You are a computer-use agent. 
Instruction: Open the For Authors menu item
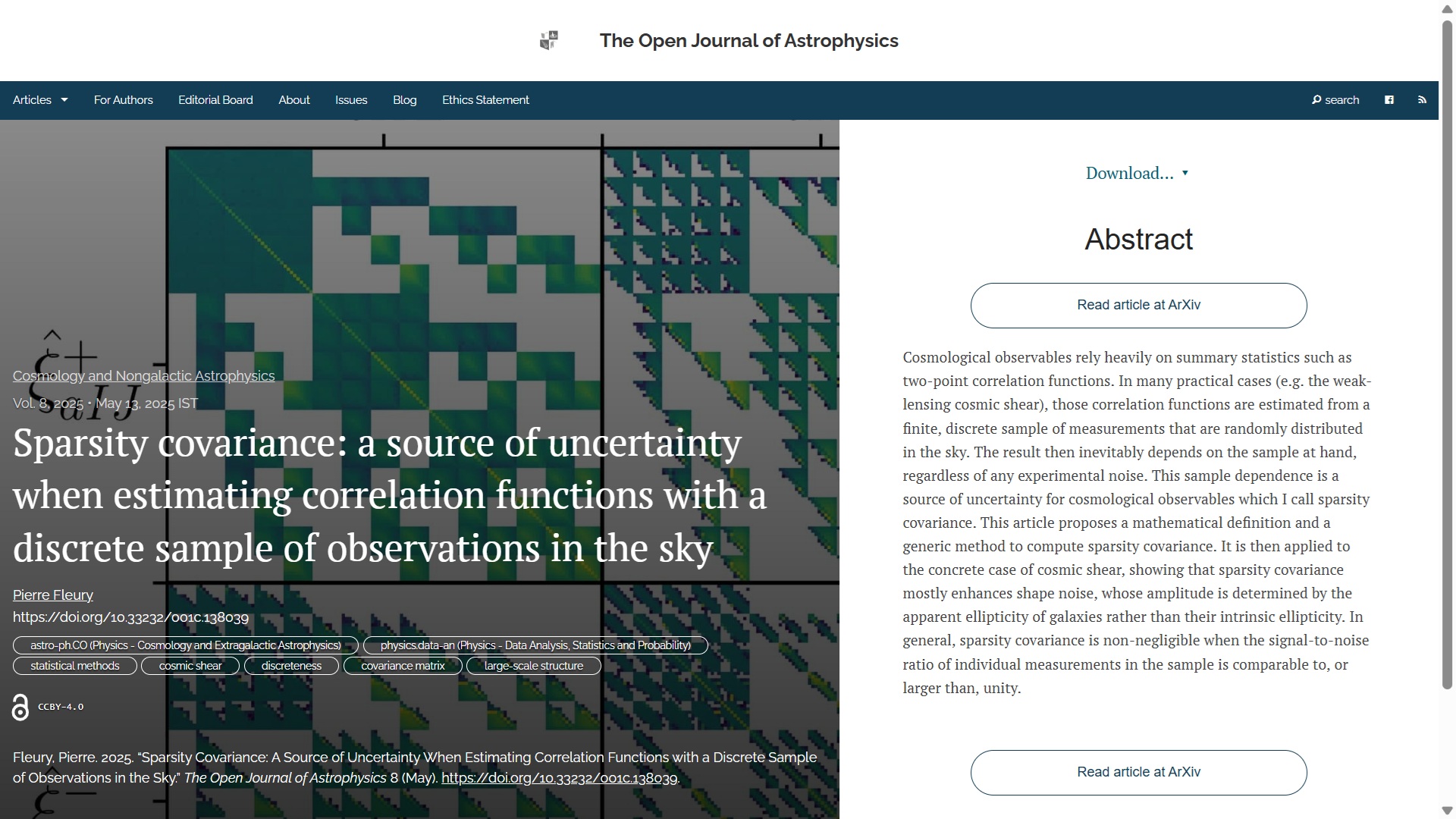point(123,100)
